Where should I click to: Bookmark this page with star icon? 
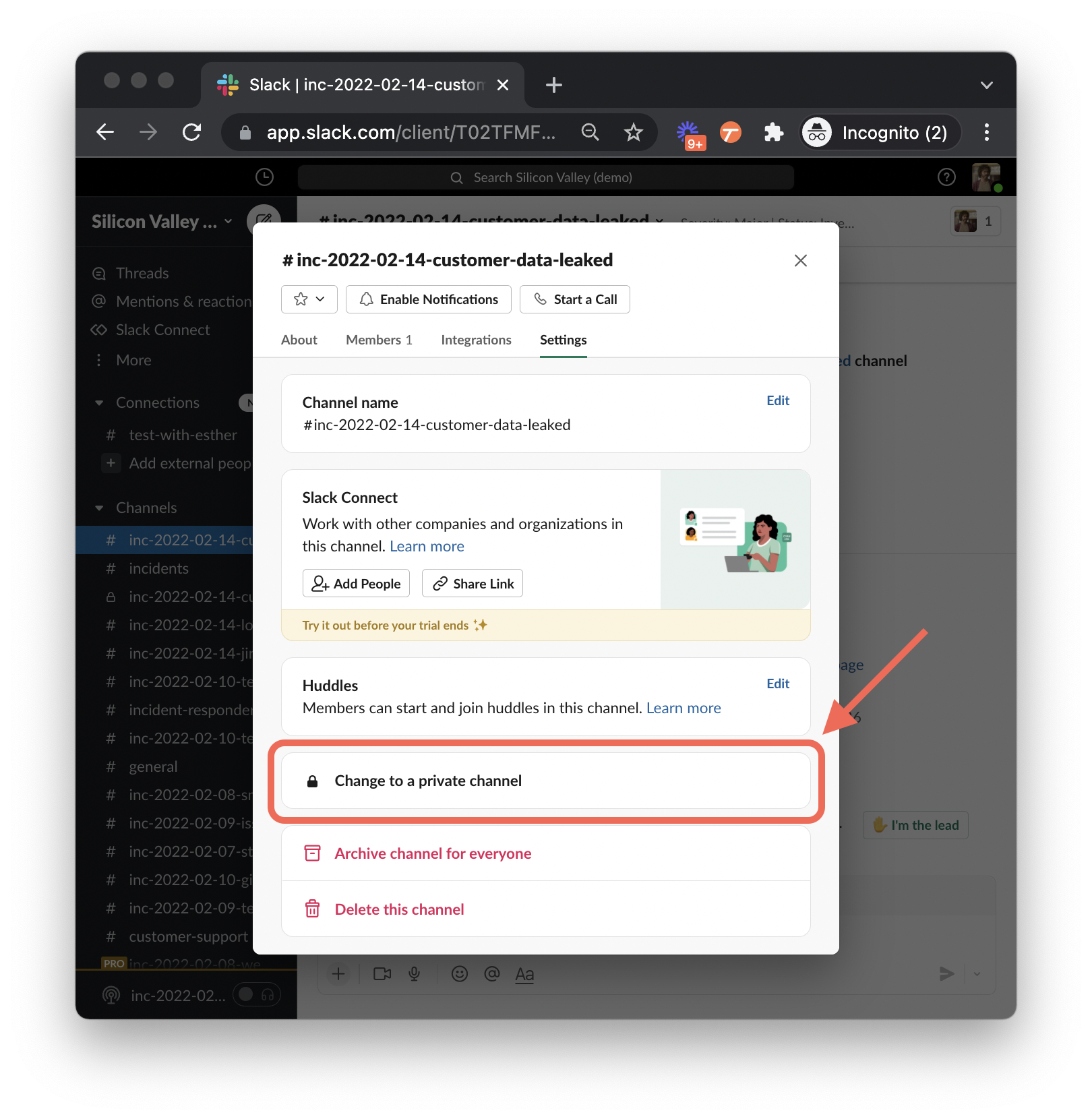pyautogui.click(x=633, y=132)
